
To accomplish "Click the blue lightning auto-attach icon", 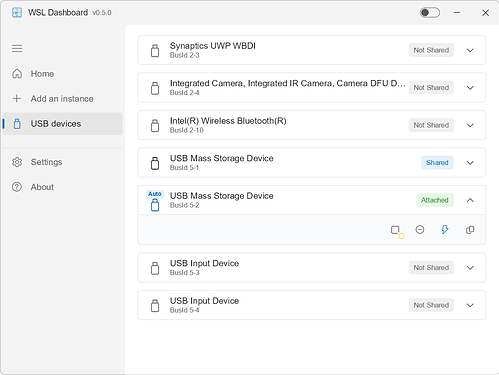I will [445, 229].
